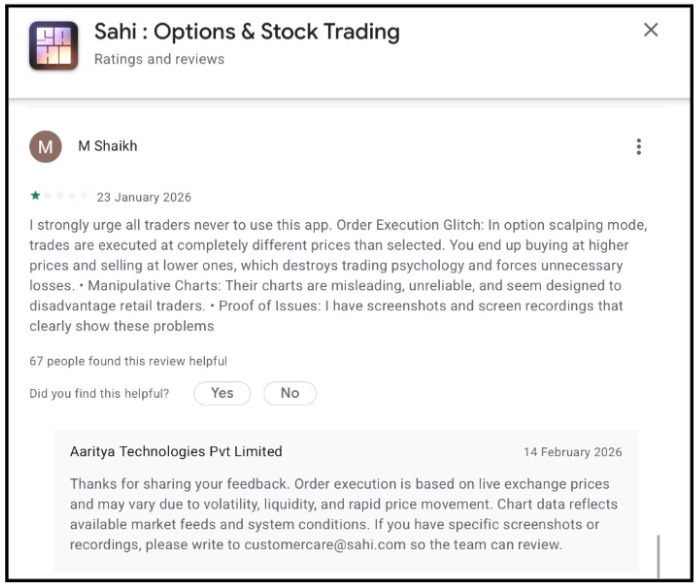Screen dimensions: 697x585
Task: Click the Ratings and reviews subtitle
Action: (159, 59)
